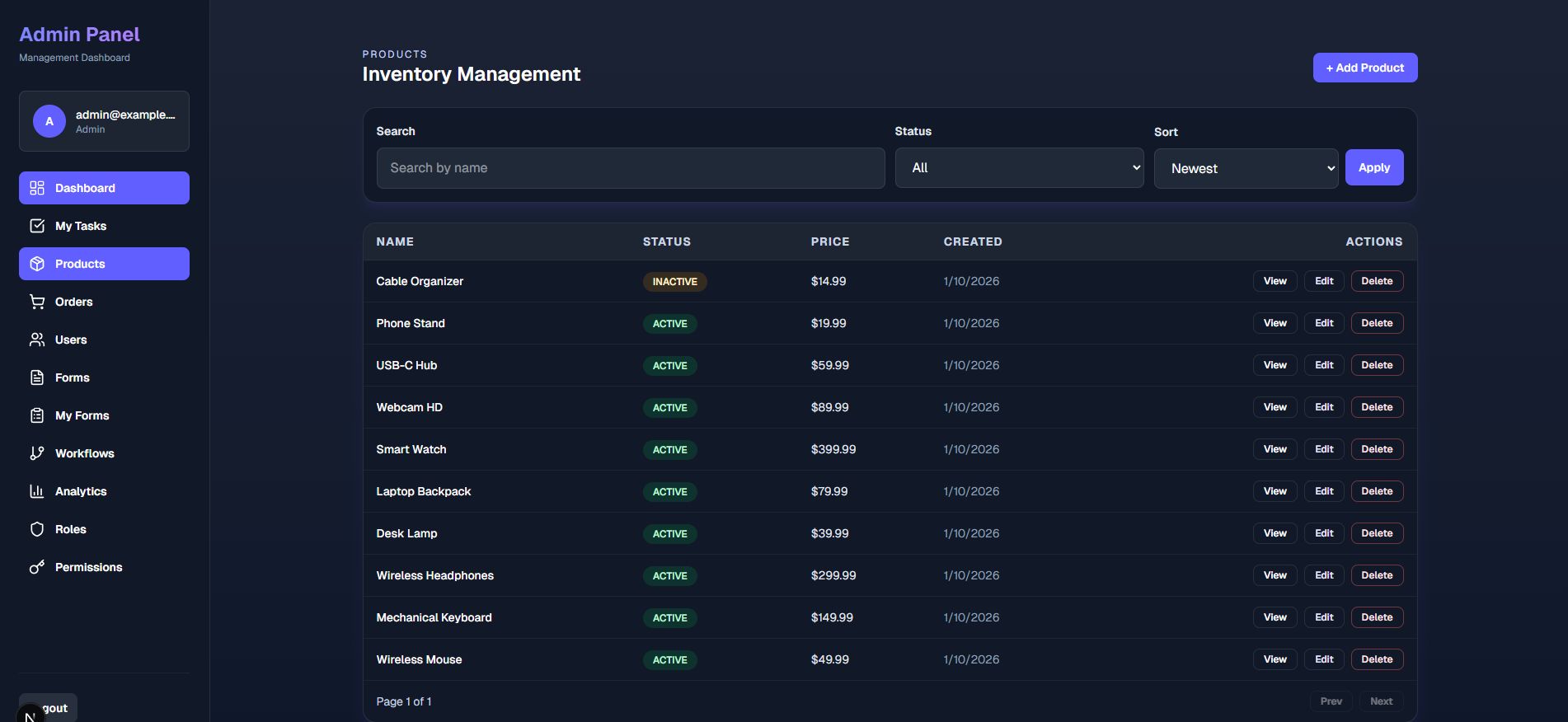
Task: Click the Workflows branch icon
Action: [37, 453]
